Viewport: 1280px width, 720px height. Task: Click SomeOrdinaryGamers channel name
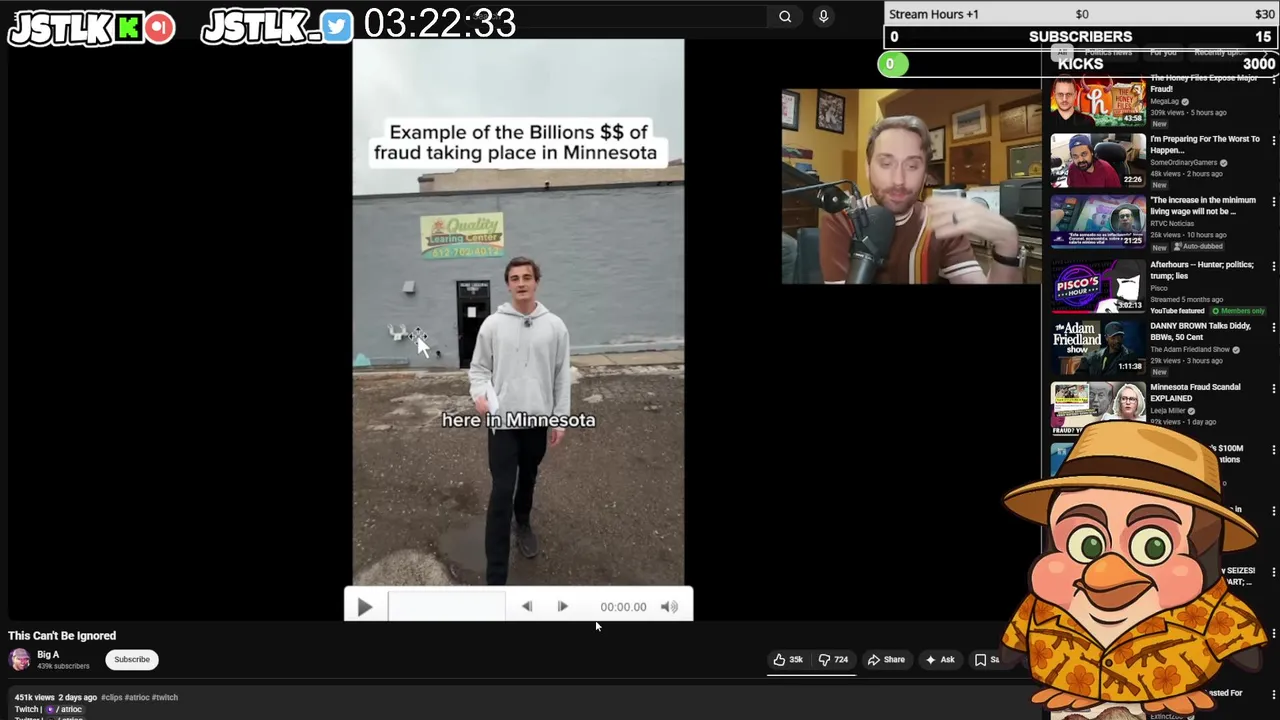pyautogui.click(x=1183, y=162)
